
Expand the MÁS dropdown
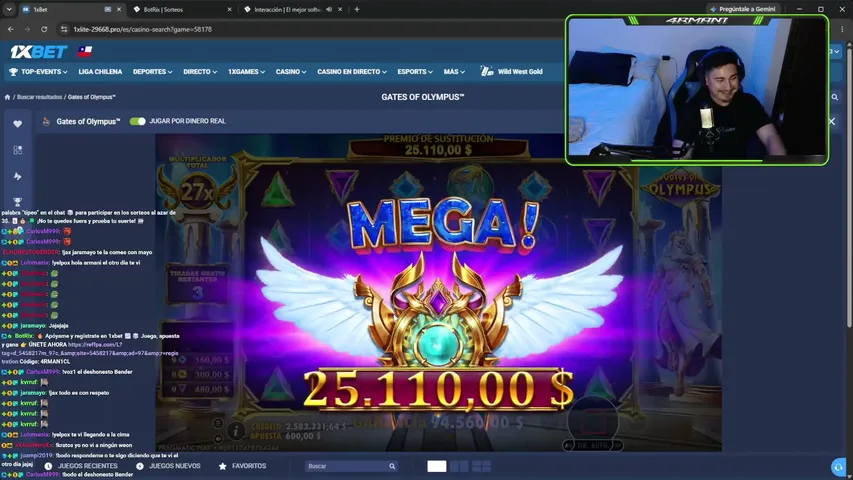coord(454,72)
